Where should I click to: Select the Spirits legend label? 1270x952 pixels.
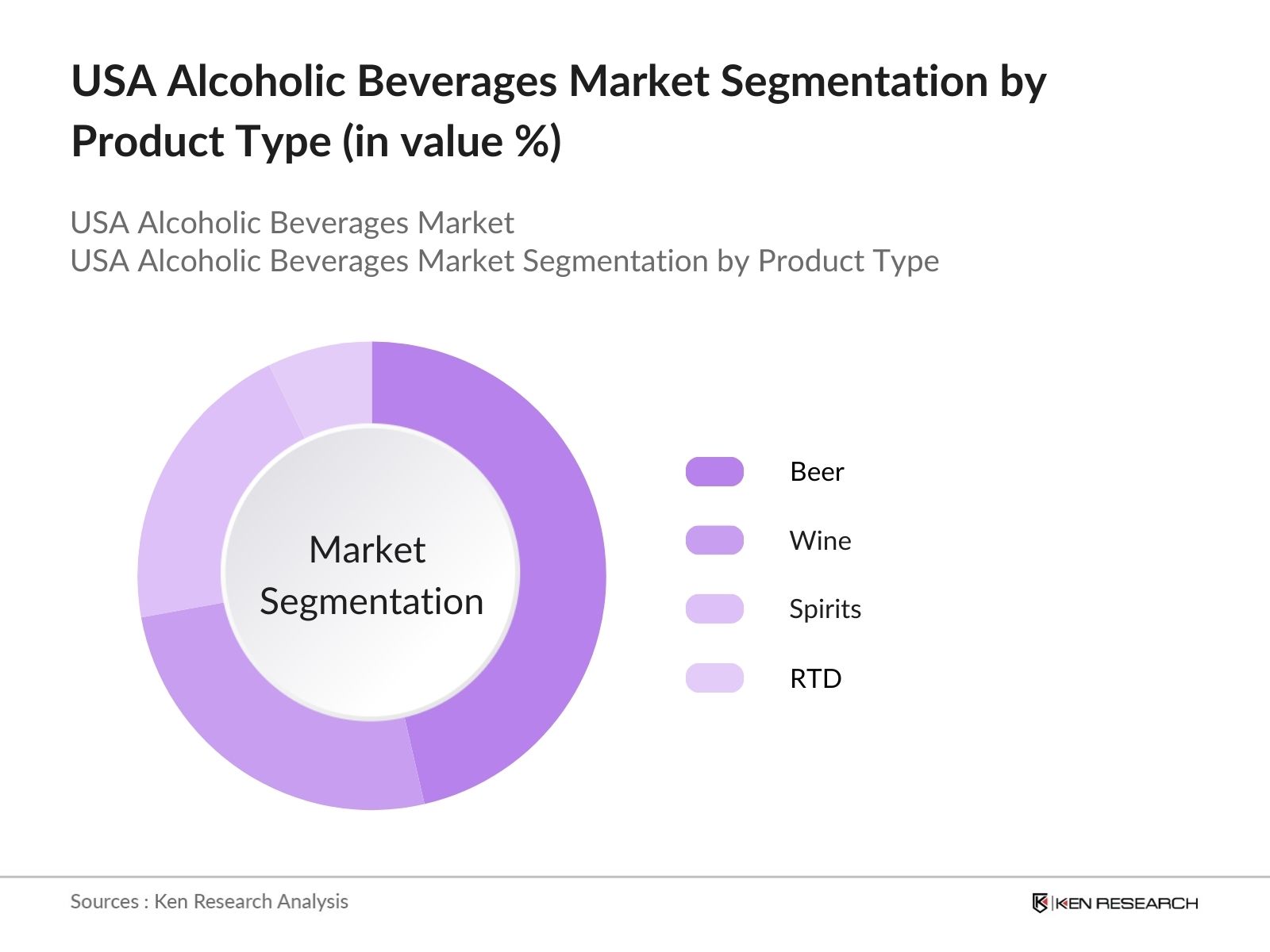(825, 609)
